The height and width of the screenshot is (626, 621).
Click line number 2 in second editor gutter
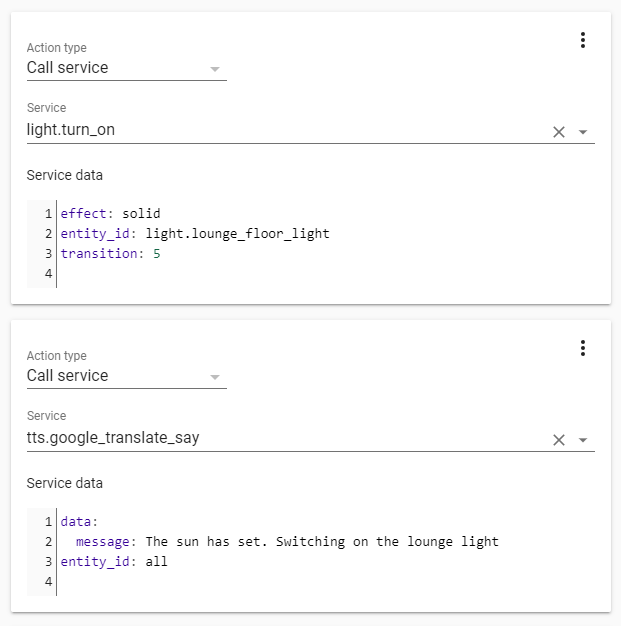point(48,541)
